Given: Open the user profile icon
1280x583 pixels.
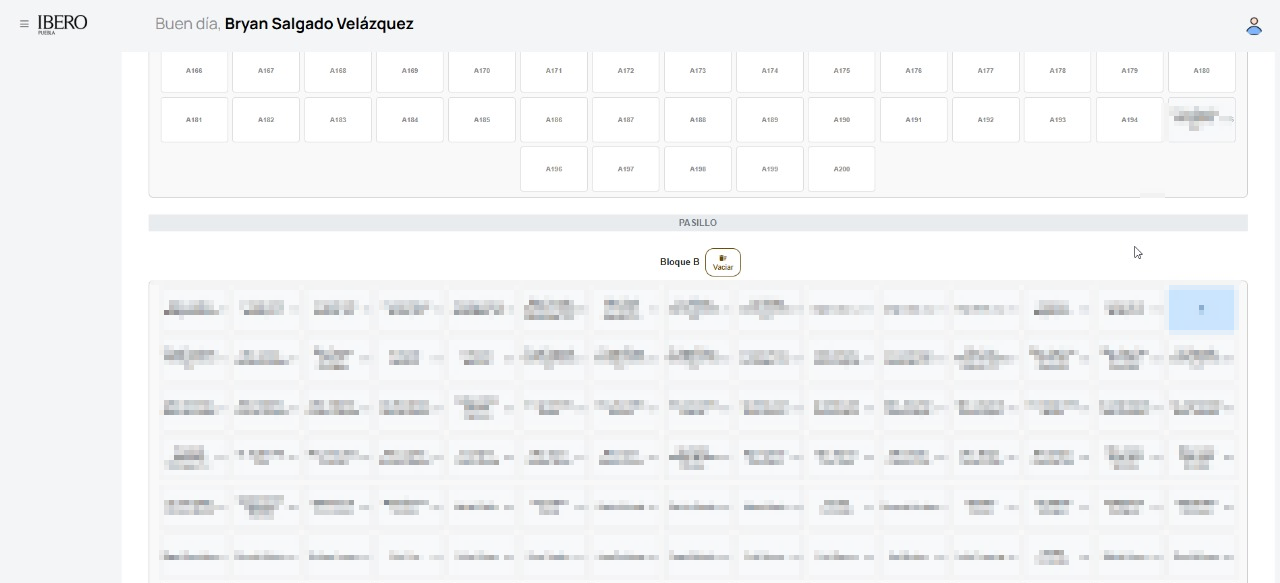Looking at the screenshot, I should point(1253,26).
